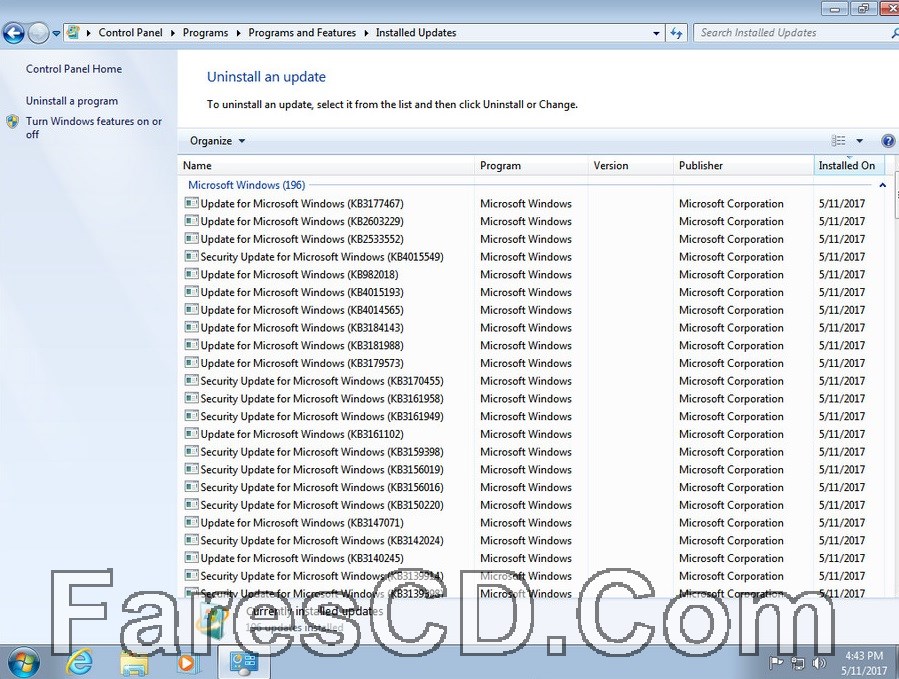Click the icon of update KB2603229
Viewport: 899px width, 679px height.
point(191,221)
